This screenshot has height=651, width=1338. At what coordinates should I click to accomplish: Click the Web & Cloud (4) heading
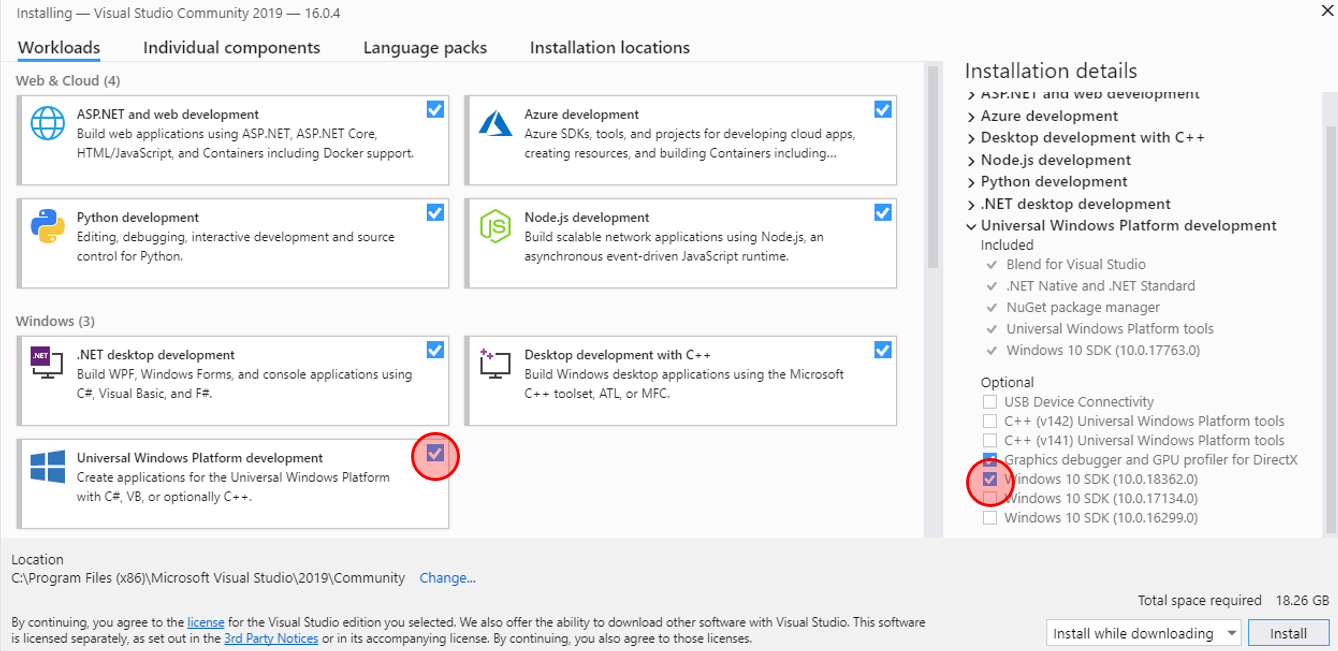[x=68, y=81]
